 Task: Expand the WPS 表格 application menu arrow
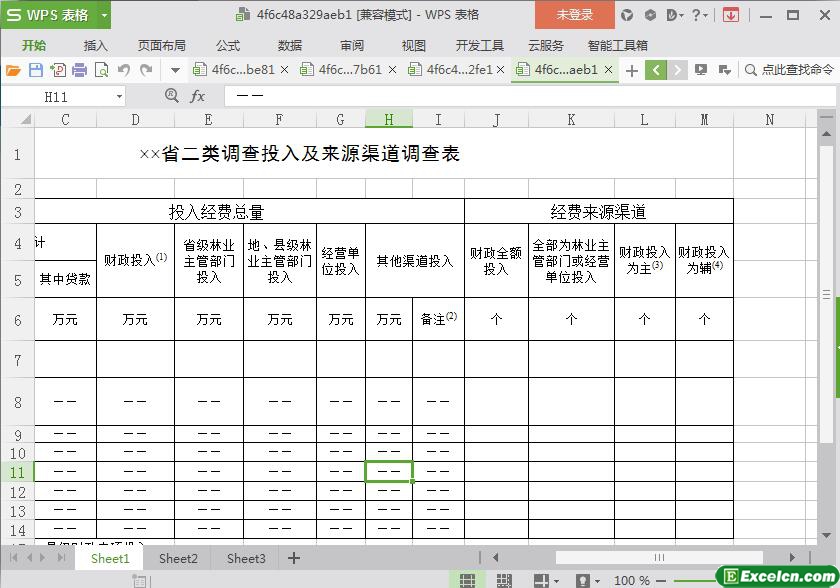coord(104,15)
